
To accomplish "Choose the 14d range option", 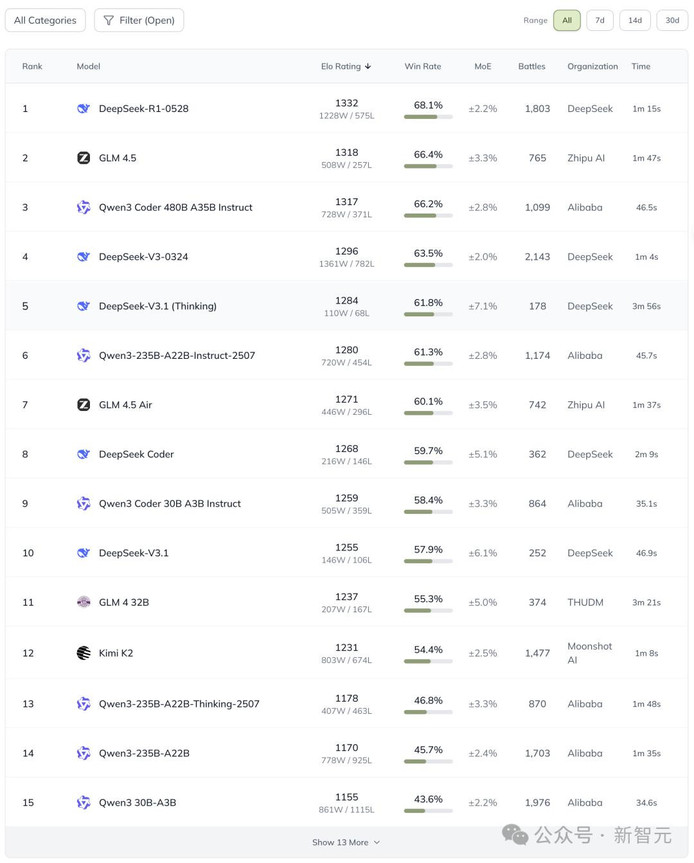I will coord(634,20).
